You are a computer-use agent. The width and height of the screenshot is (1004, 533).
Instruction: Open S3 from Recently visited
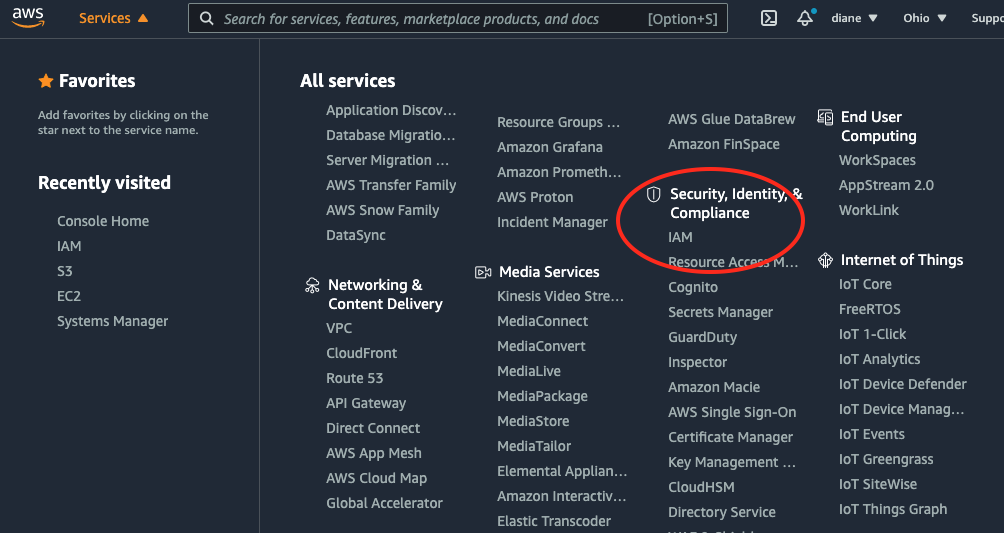click(65, 271)
